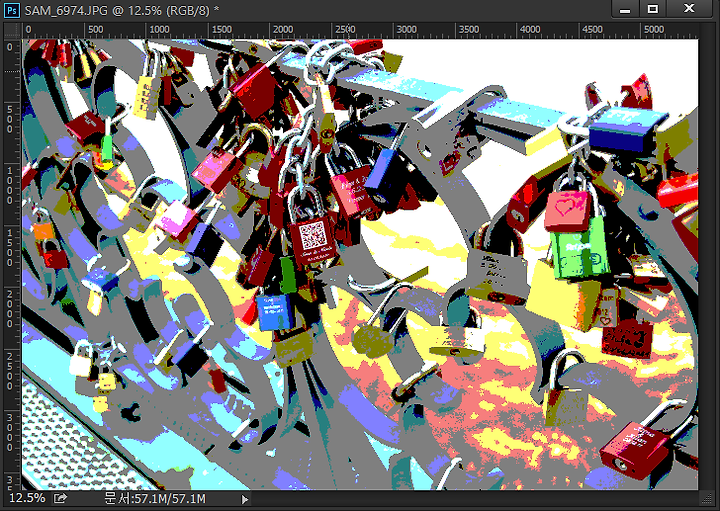
Task: Close the SAM_6974.JPG document window
Action: point(689,9)
